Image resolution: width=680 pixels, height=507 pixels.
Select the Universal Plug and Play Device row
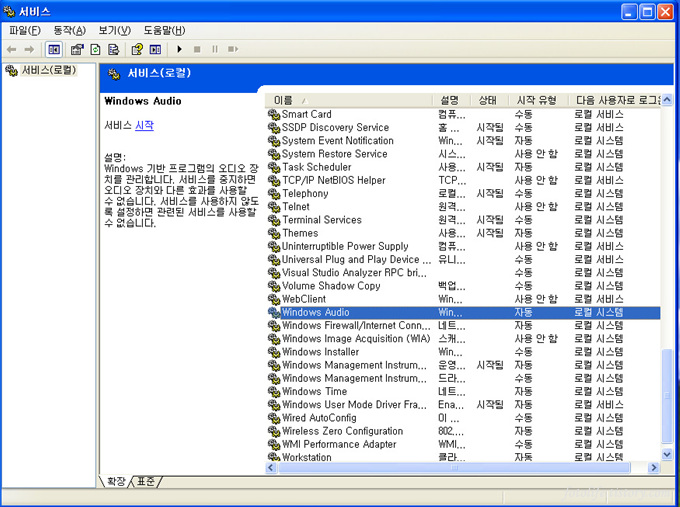click(463, 260)
